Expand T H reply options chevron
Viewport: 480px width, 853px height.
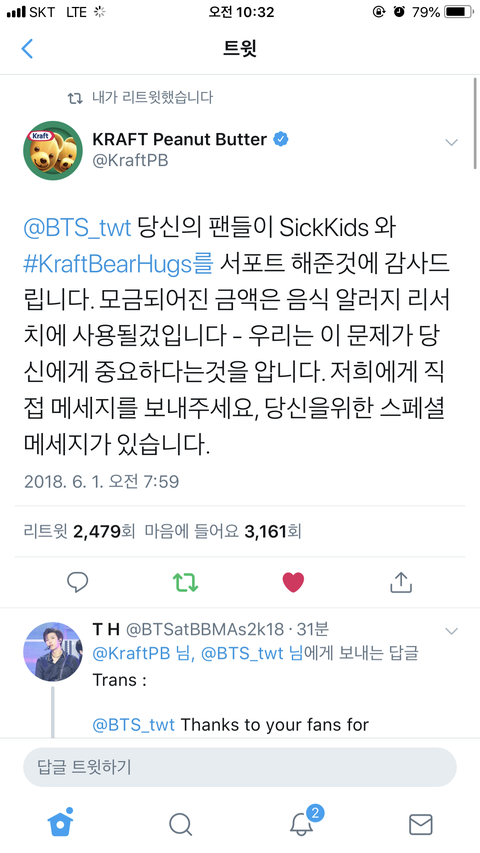(451, 631)
